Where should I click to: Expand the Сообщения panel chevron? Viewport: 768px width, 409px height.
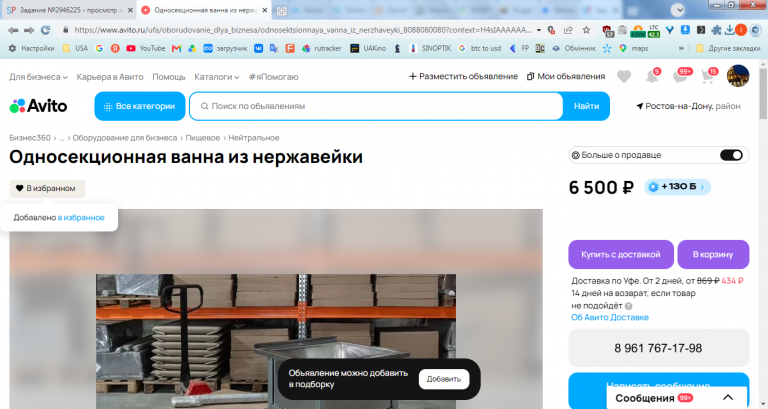[x=728, y=397]
